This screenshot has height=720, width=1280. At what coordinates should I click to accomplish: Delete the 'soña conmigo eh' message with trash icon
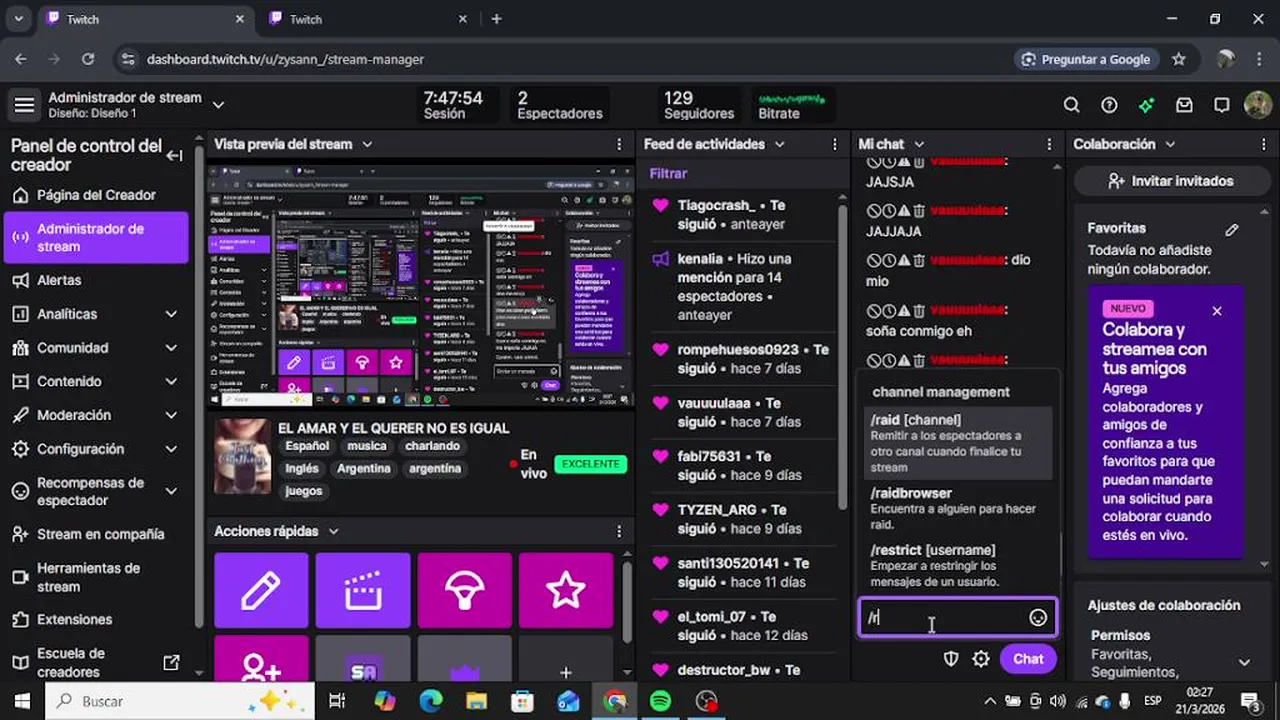tap(918, 311)
